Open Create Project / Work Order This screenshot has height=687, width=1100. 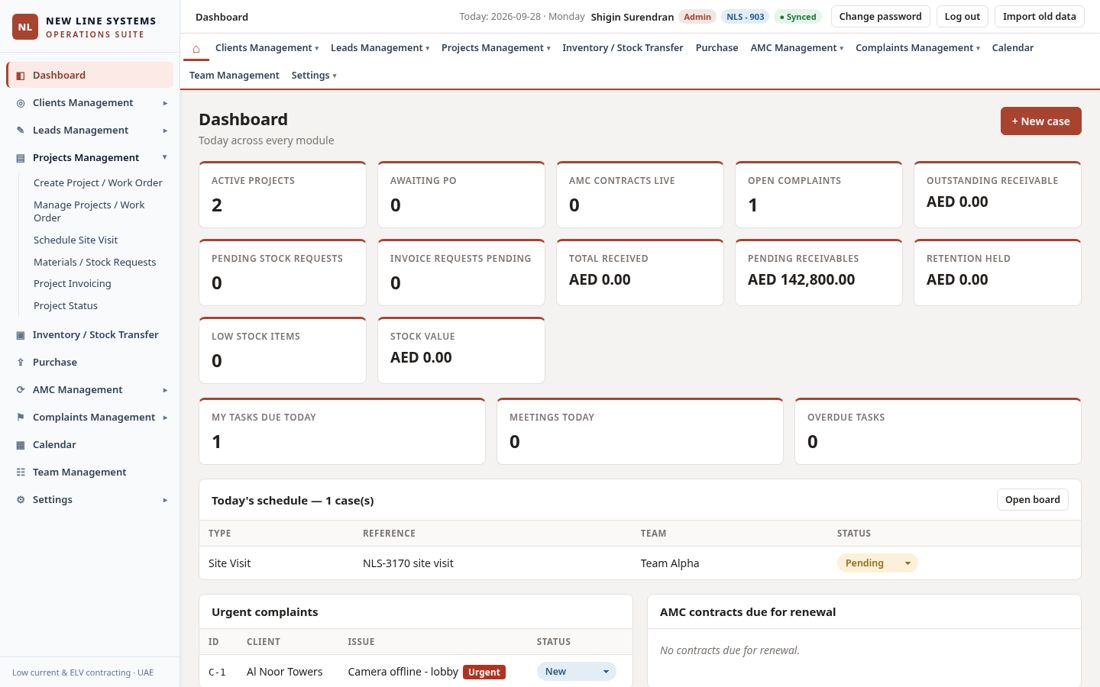pyautogui.click(x=98, y=182)
